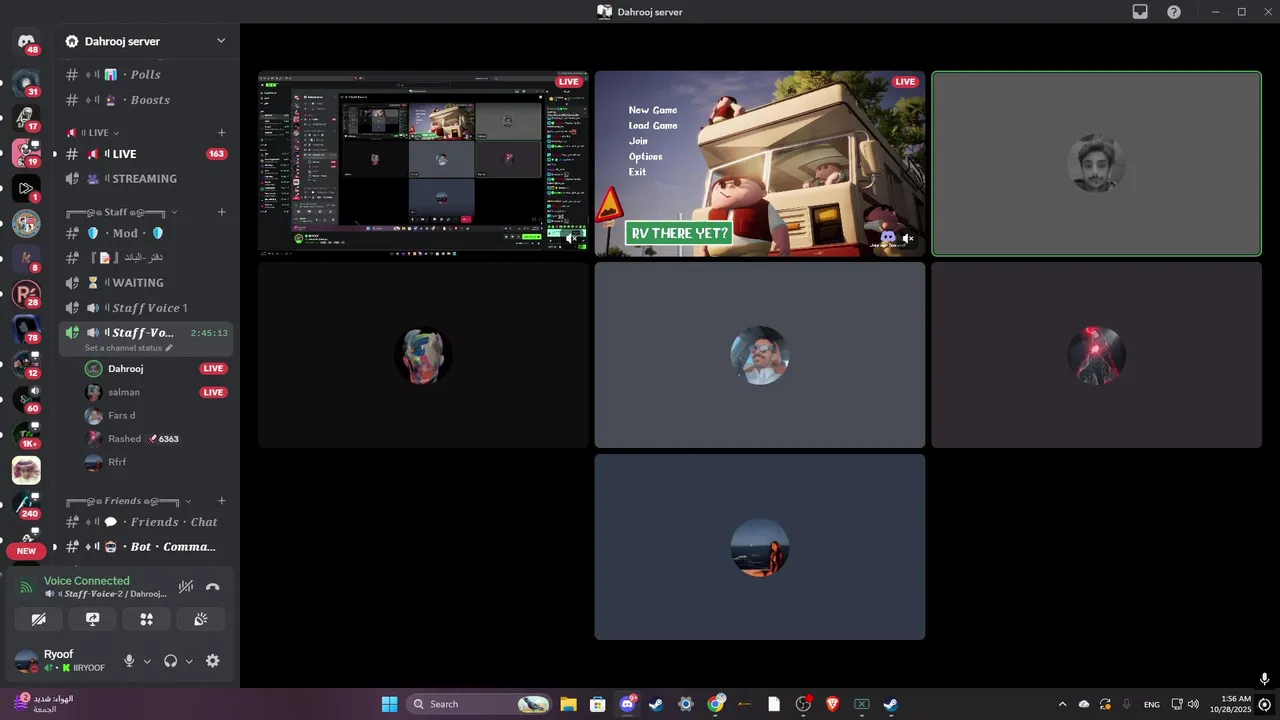This screenshot has height=720, width=1280.
Task: Click the NEW unread indicator pill
Action: [x=26, y=551]
